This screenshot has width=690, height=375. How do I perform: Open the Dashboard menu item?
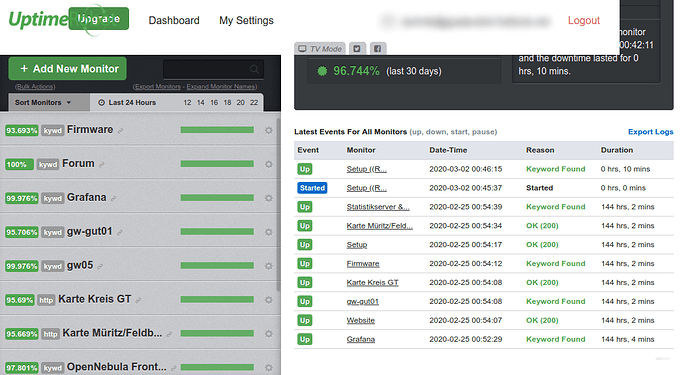[x=174, y=20]
